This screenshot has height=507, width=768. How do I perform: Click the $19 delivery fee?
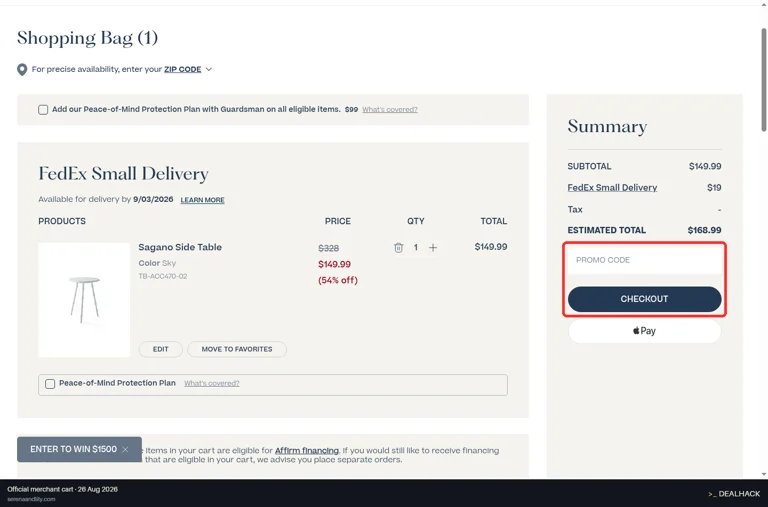point(714,188)
